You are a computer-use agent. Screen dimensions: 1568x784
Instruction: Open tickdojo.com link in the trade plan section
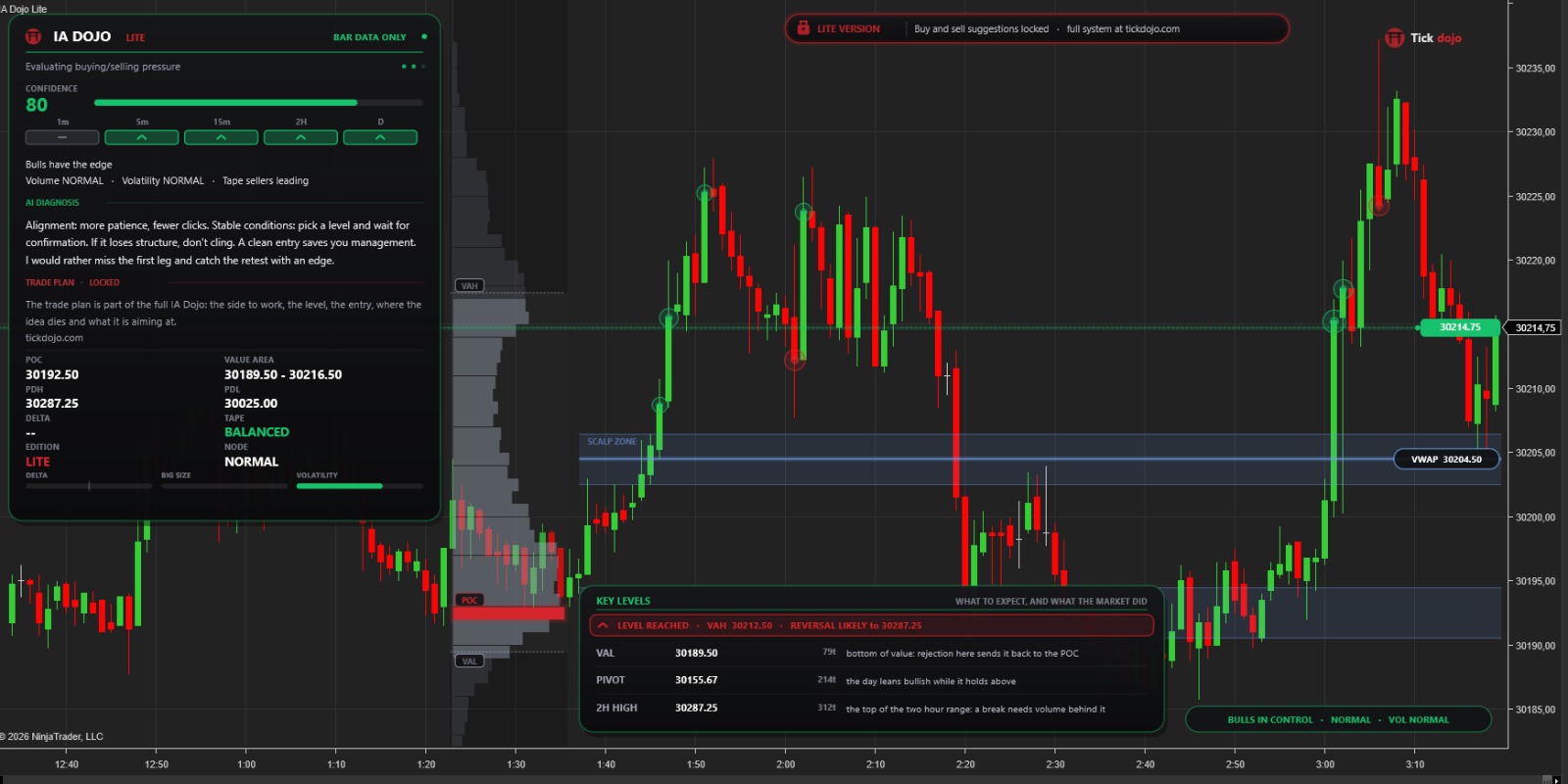[54, 338]
